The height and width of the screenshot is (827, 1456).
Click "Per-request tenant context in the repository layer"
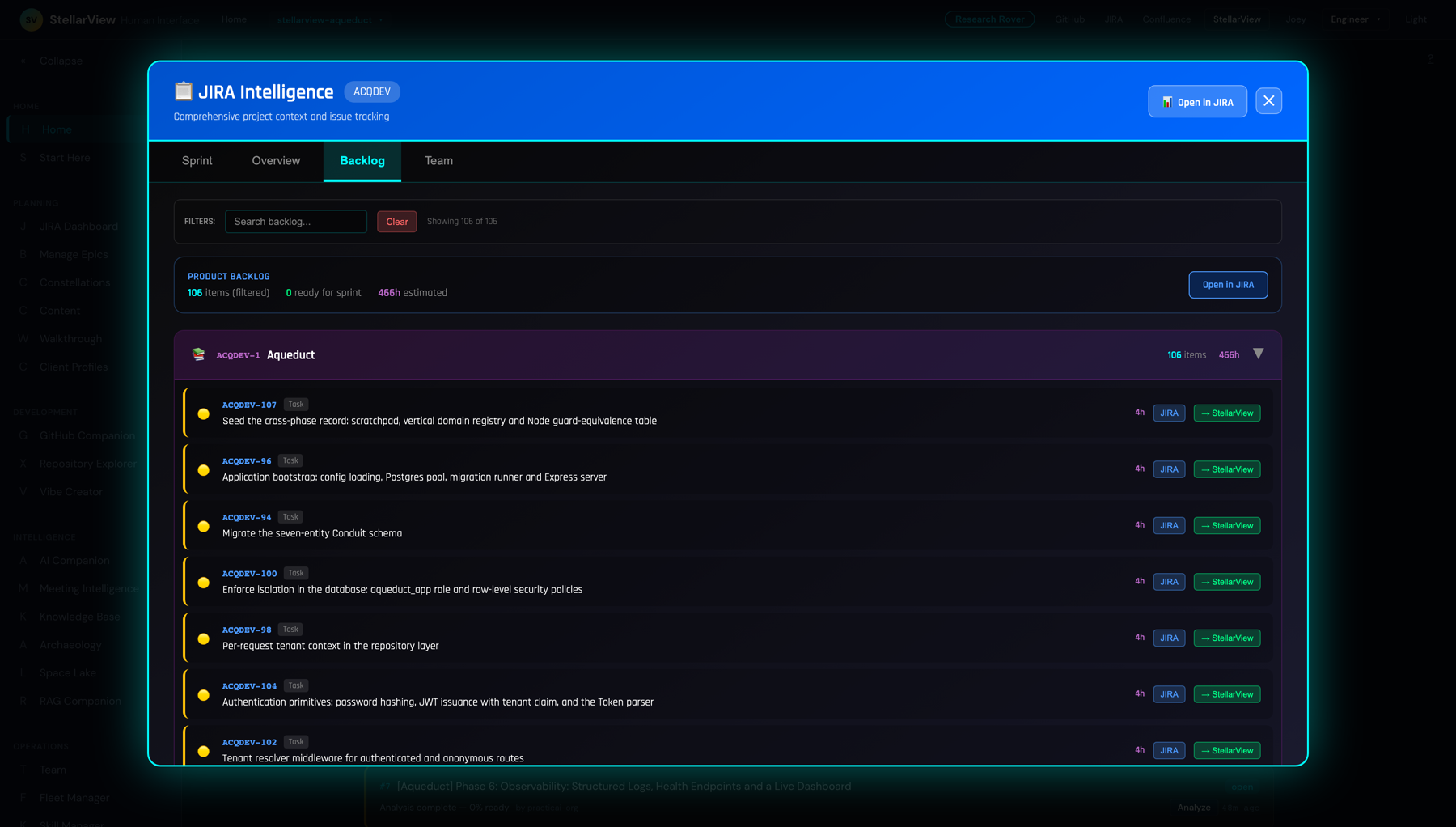pyautogui.click(x=331, y=646)
